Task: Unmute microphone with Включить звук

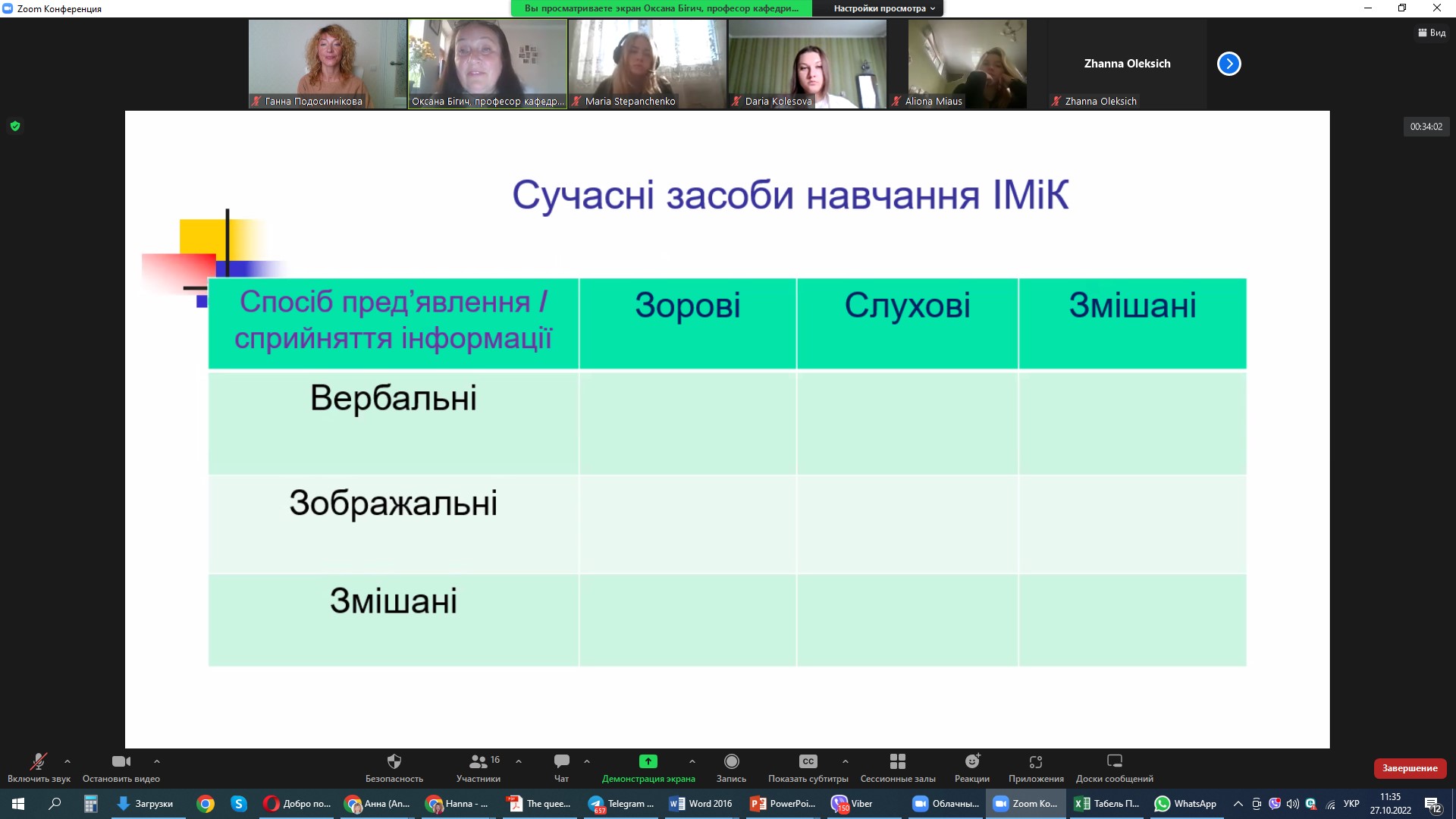Action: (x=38, y=761)
